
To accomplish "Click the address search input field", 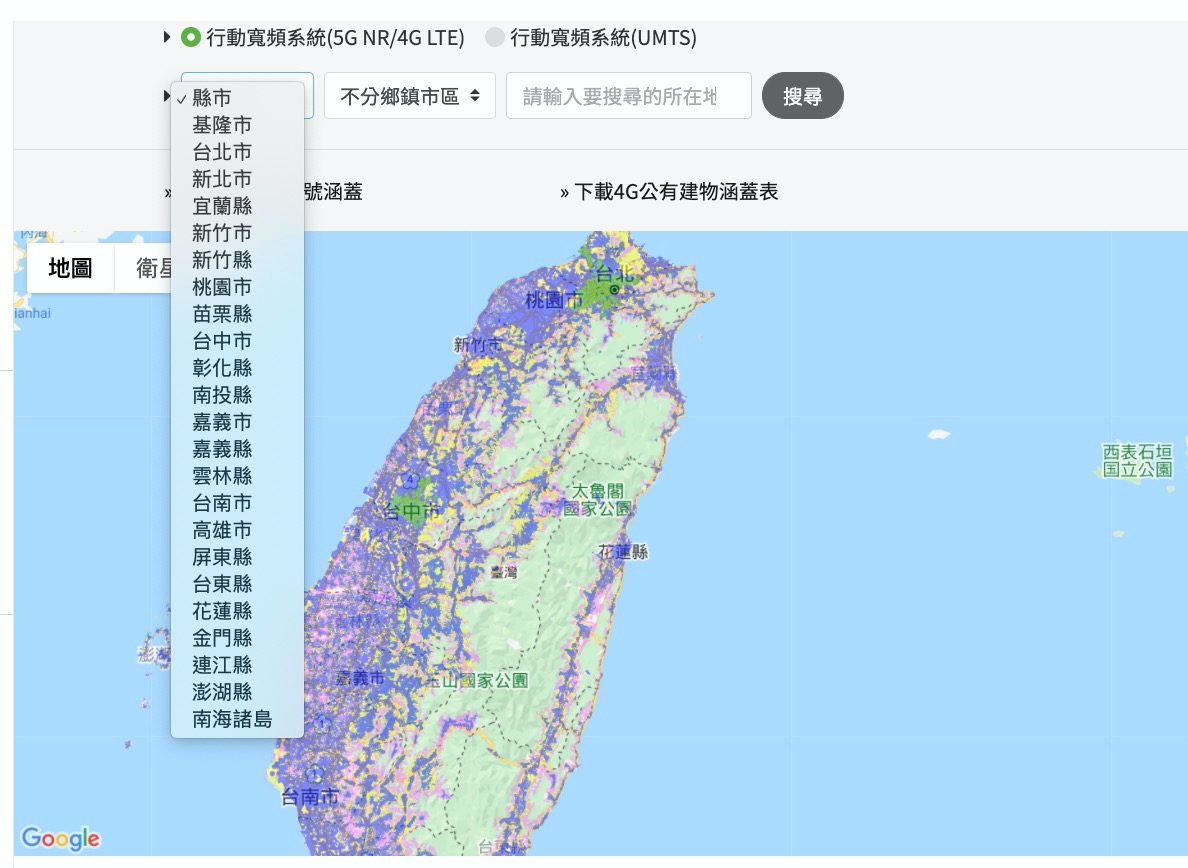I will (x=629, y=96).
